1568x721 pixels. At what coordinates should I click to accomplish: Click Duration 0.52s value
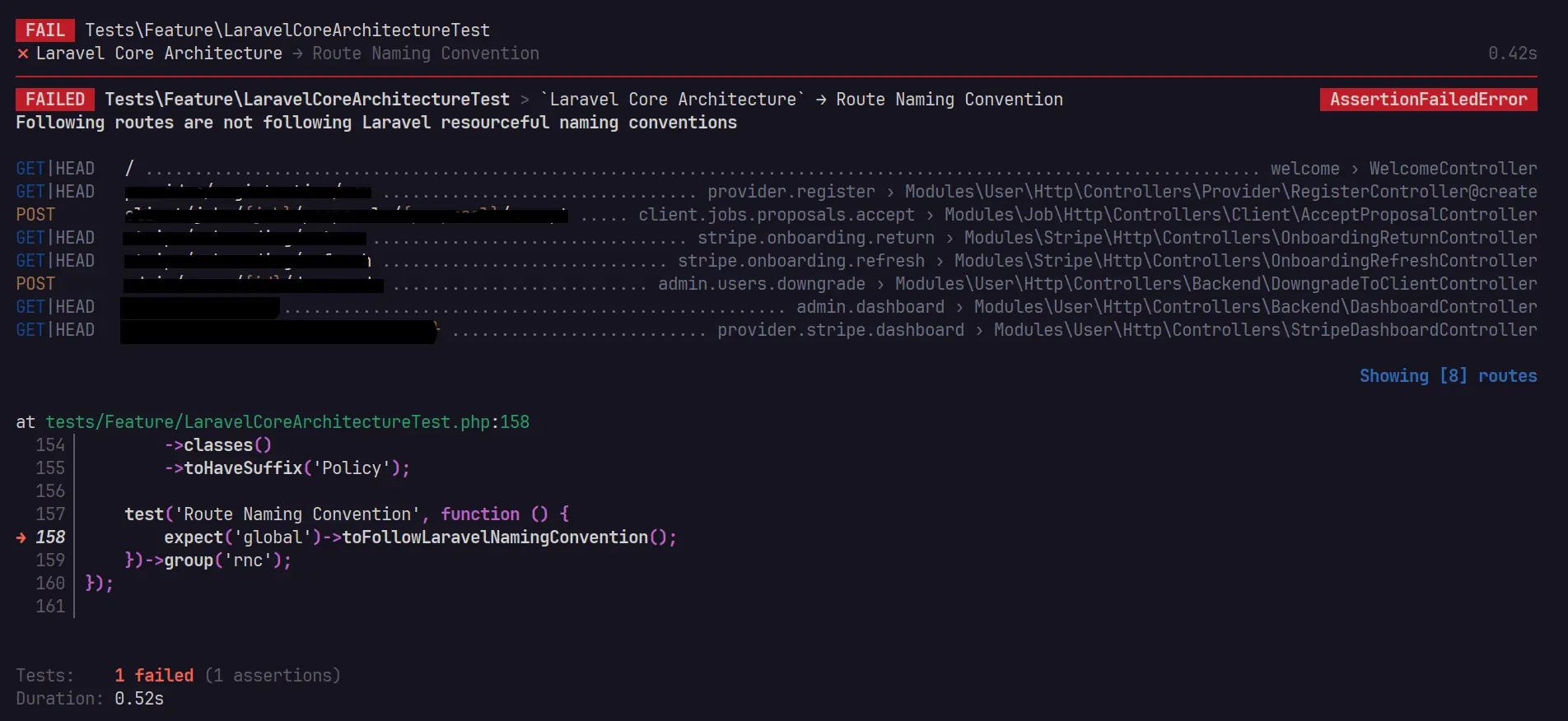coord(139,699)
